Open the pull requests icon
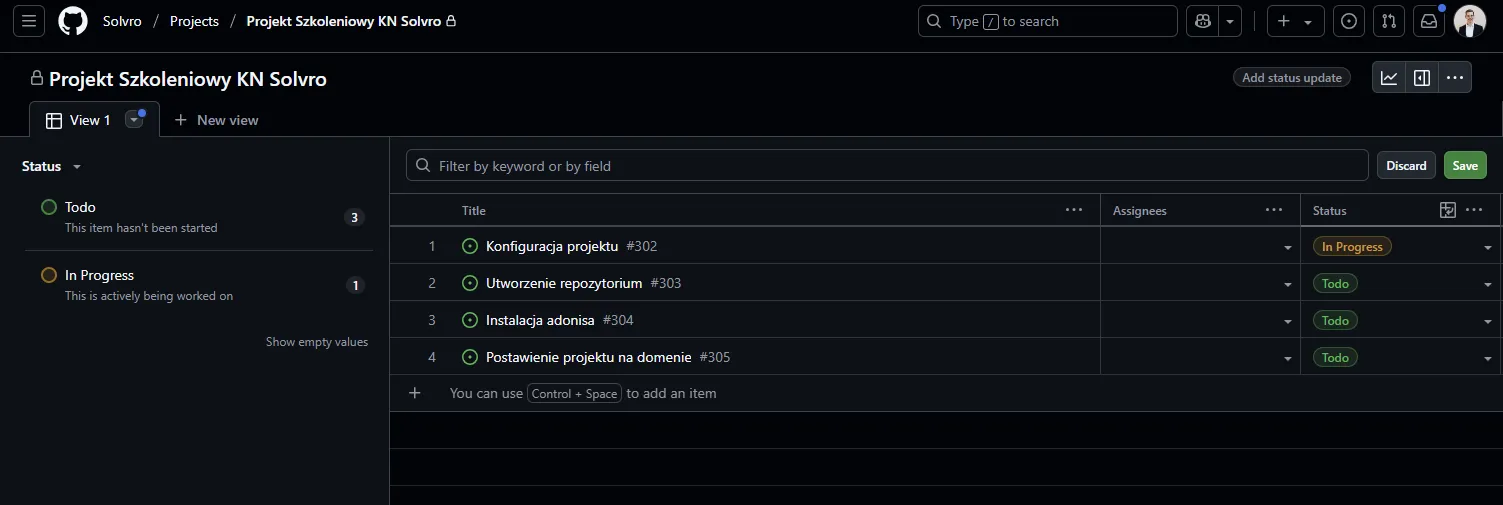 (1389, 21)
